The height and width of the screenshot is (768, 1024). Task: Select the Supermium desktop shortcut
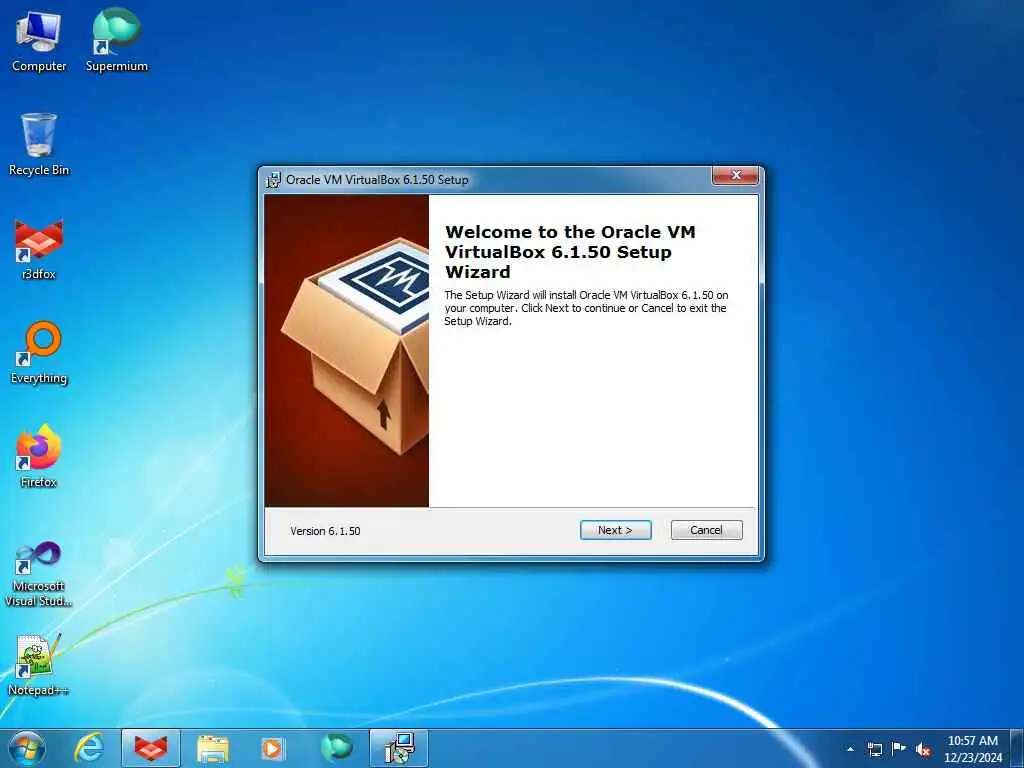point(116,40)
